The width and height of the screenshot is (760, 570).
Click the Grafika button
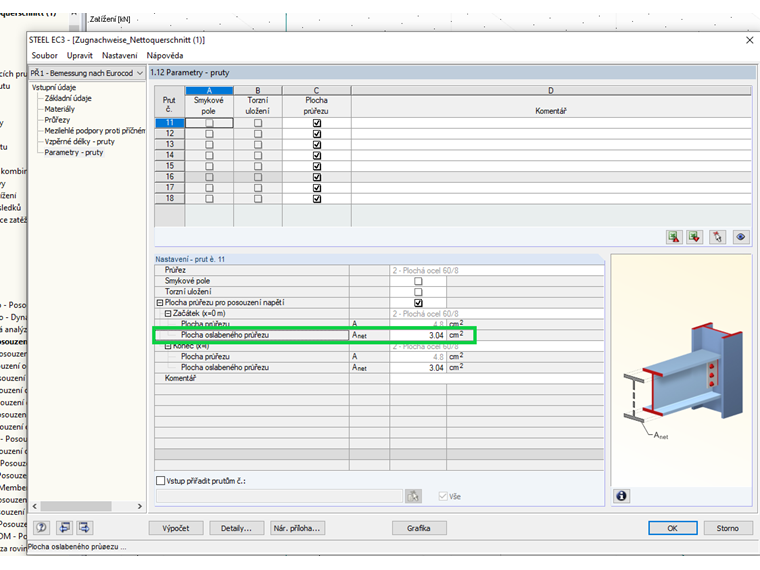pyautogui.click(x=419, y=528)
